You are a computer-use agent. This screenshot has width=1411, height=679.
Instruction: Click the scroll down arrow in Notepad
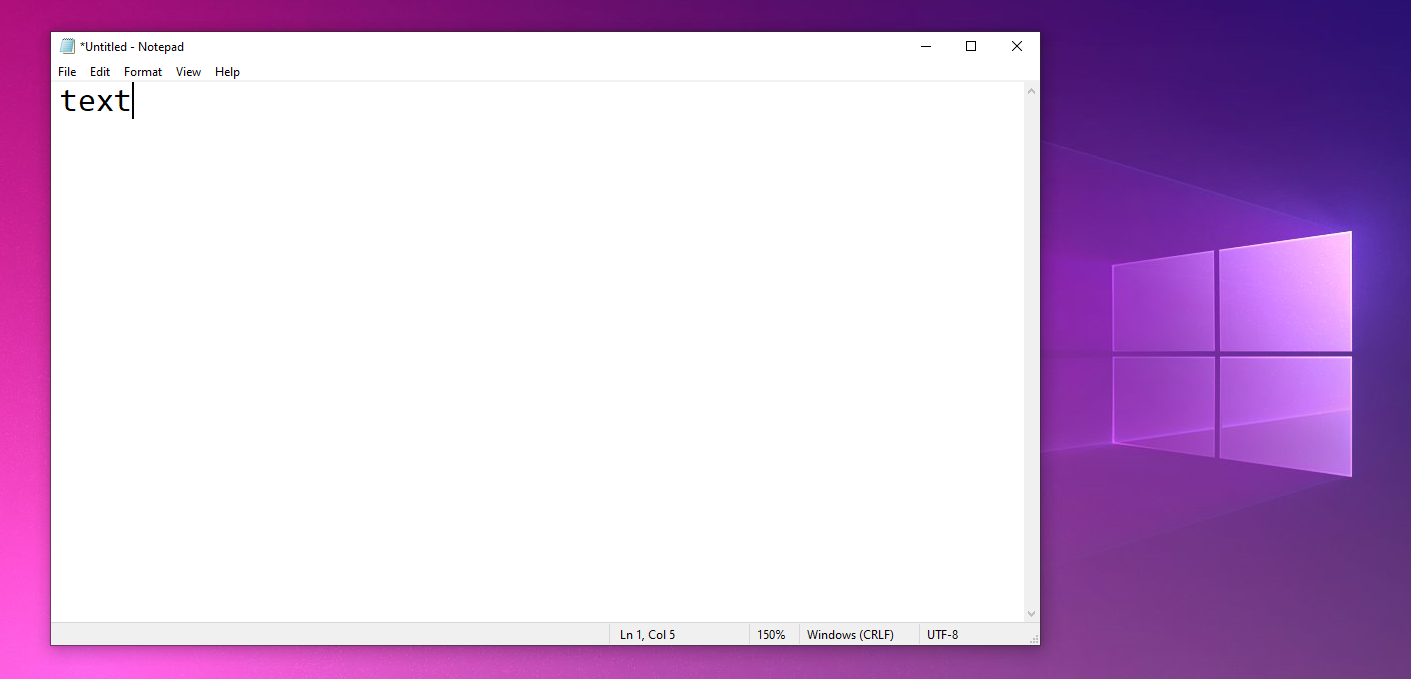[x=1032, y=614]
